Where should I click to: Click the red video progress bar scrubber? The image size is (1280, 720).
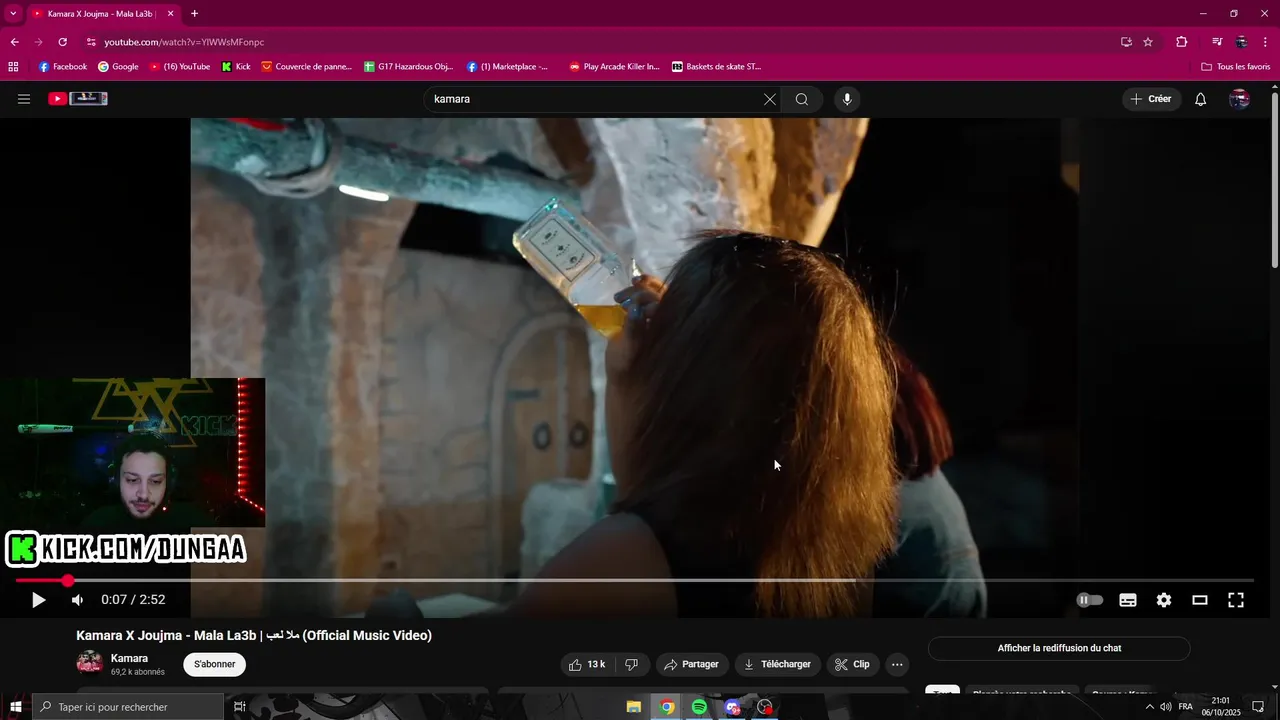coord(67,580)
